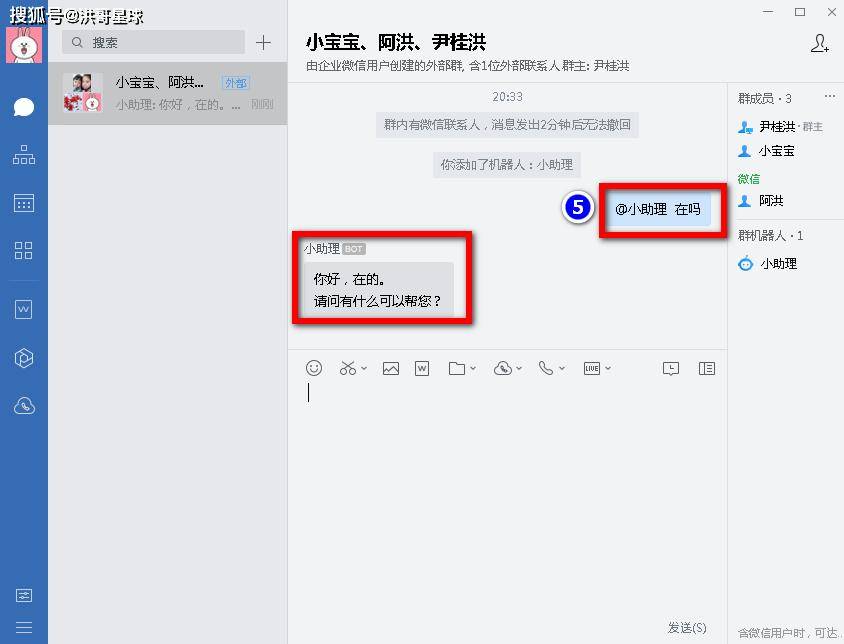Toggle the group side panel icon
844x644 pixels.
tap(707, 368)
